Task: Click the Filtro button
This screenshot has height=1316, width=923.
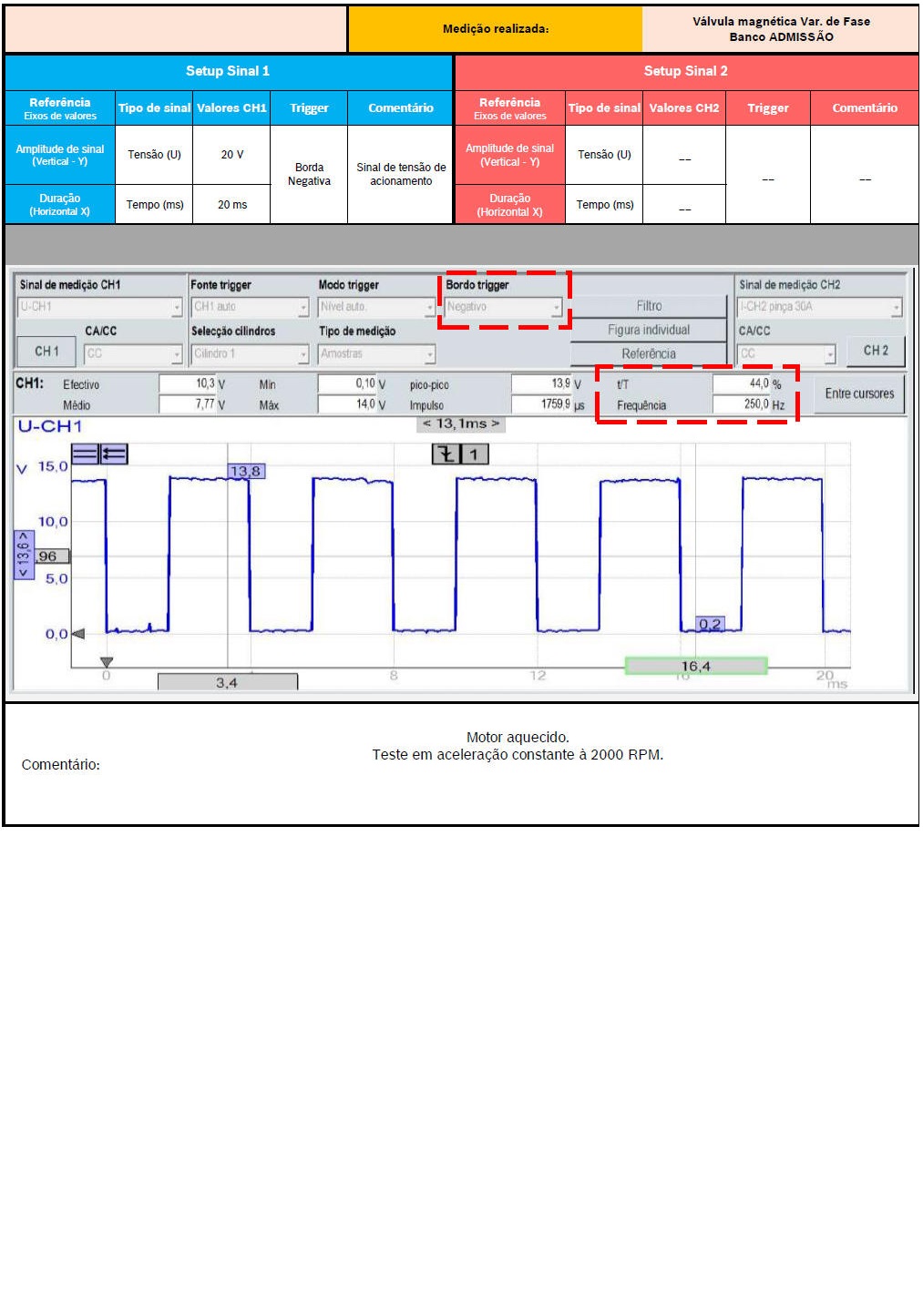Action: click(x=649, y=307)
